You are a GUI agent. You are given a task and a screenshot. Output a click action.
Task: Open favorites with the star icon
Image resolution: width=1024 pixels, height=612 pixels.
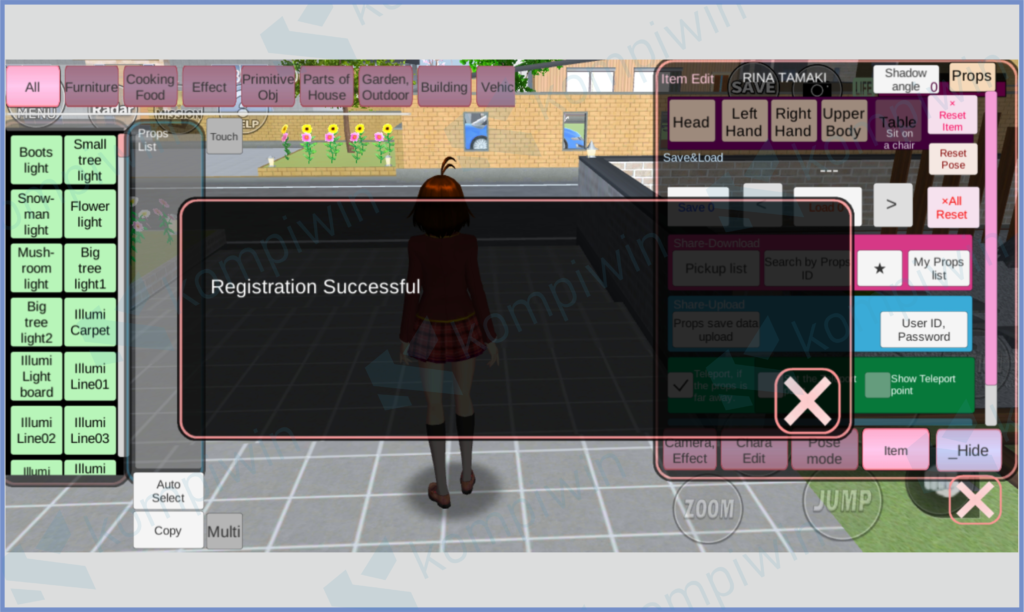click(x=879, y=268)
